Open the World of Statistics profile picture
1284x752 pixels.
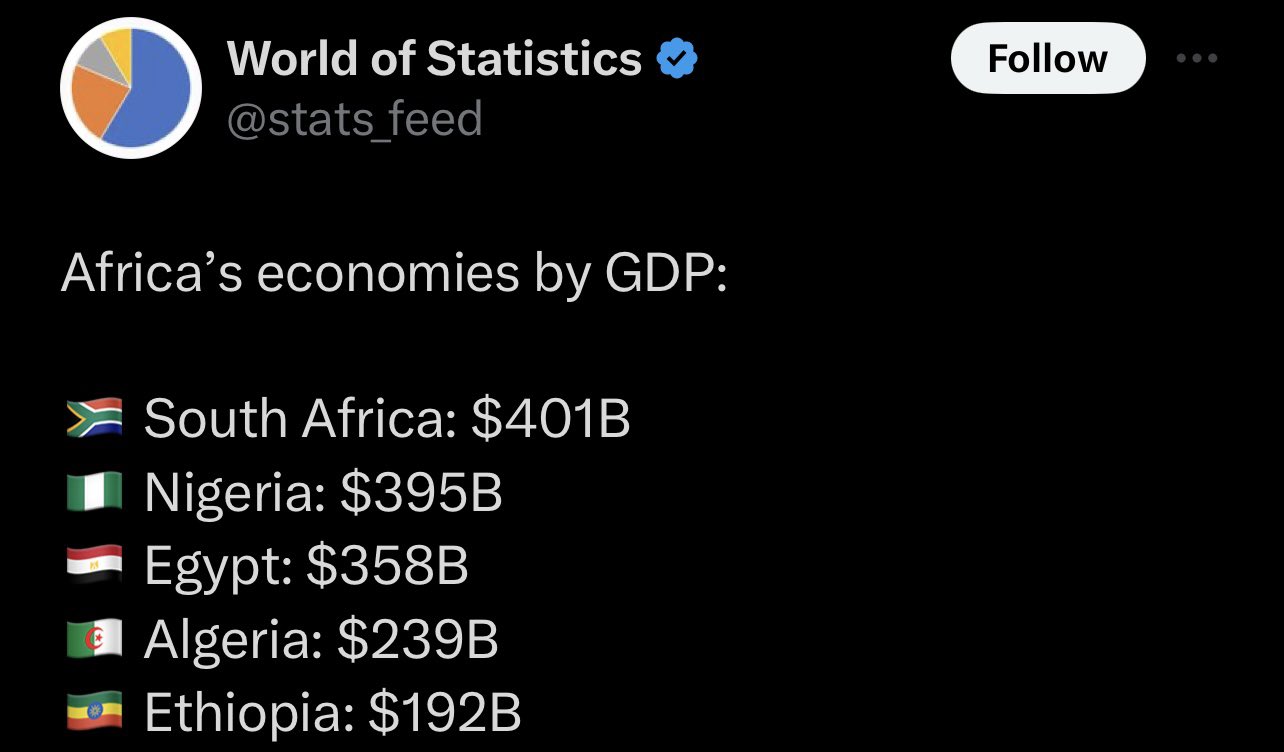click(x=131, y=88)
